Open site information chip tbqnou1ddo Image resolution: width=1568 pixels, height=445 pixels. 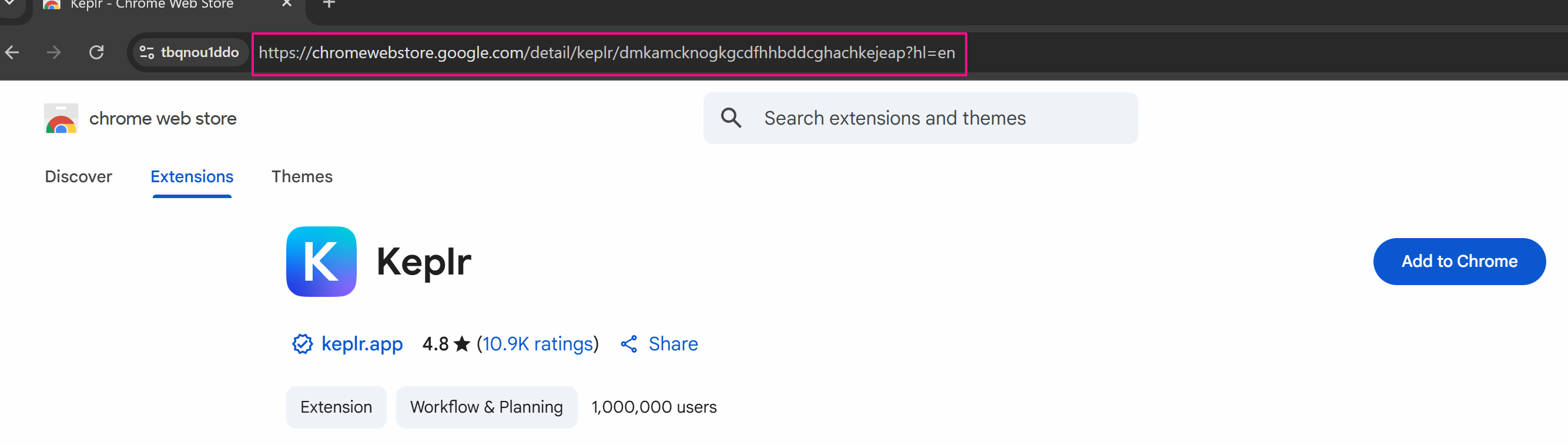189,53
